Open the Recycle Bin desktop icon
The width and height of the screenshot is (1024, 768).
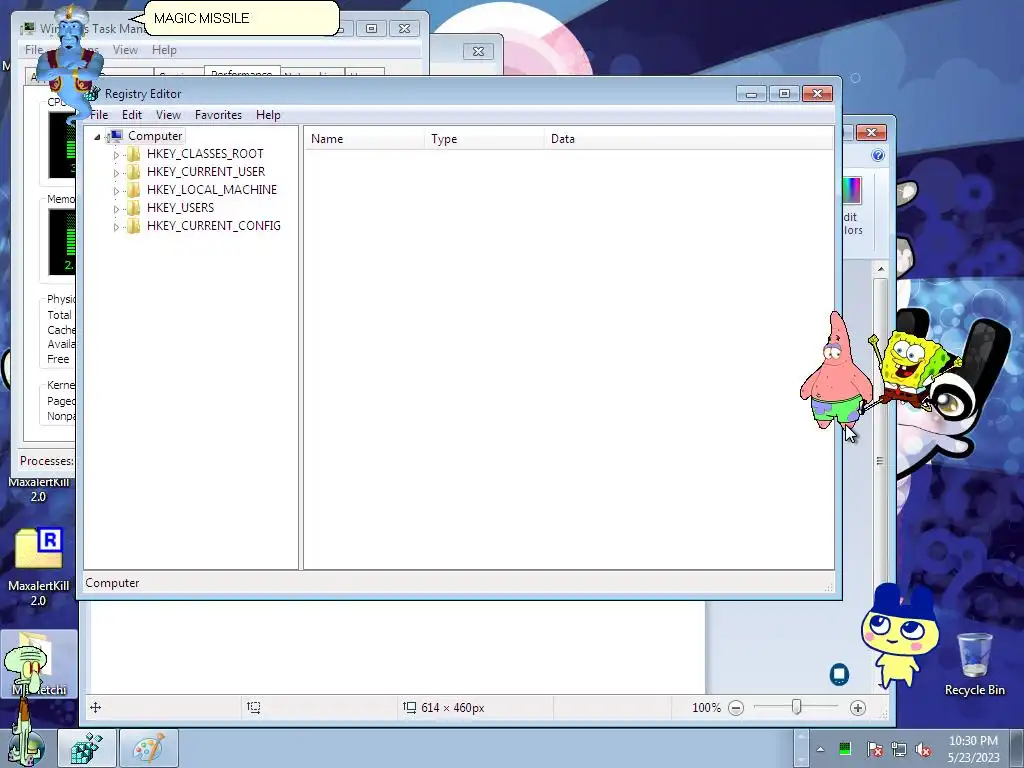tap(974, 663)
